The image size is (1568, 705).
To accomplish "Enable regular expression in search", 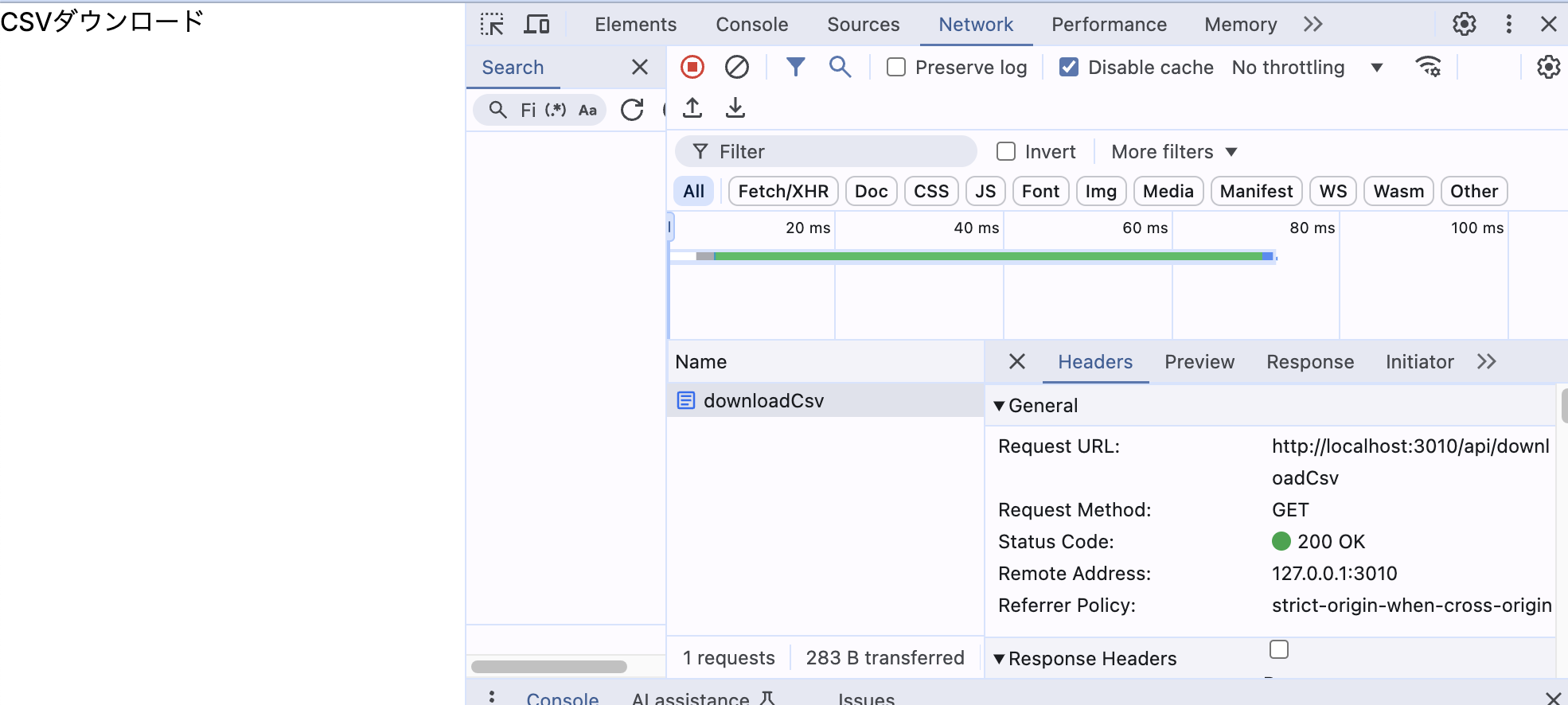I will 556,110.
